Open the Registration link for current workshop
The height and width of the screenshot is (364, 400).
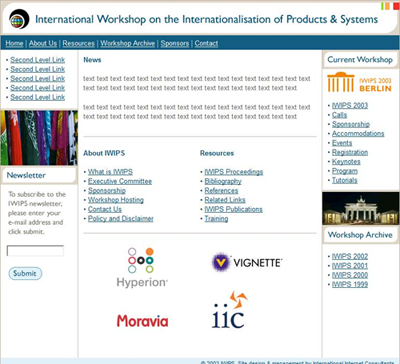coord(350,152)
